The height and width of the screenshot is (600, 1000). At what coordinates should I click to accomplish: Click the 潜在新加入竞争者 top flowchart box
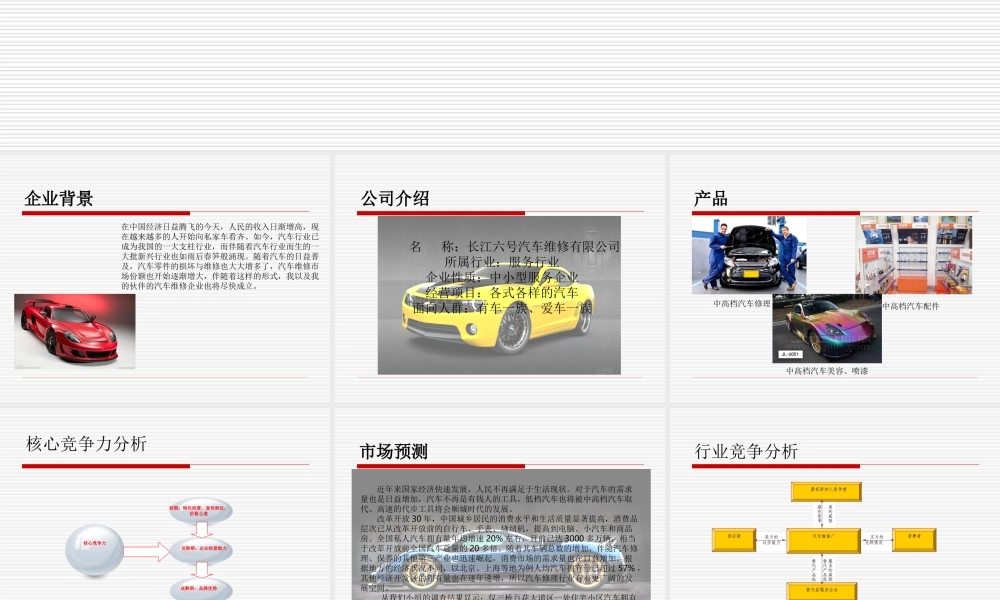coord(826,491)
